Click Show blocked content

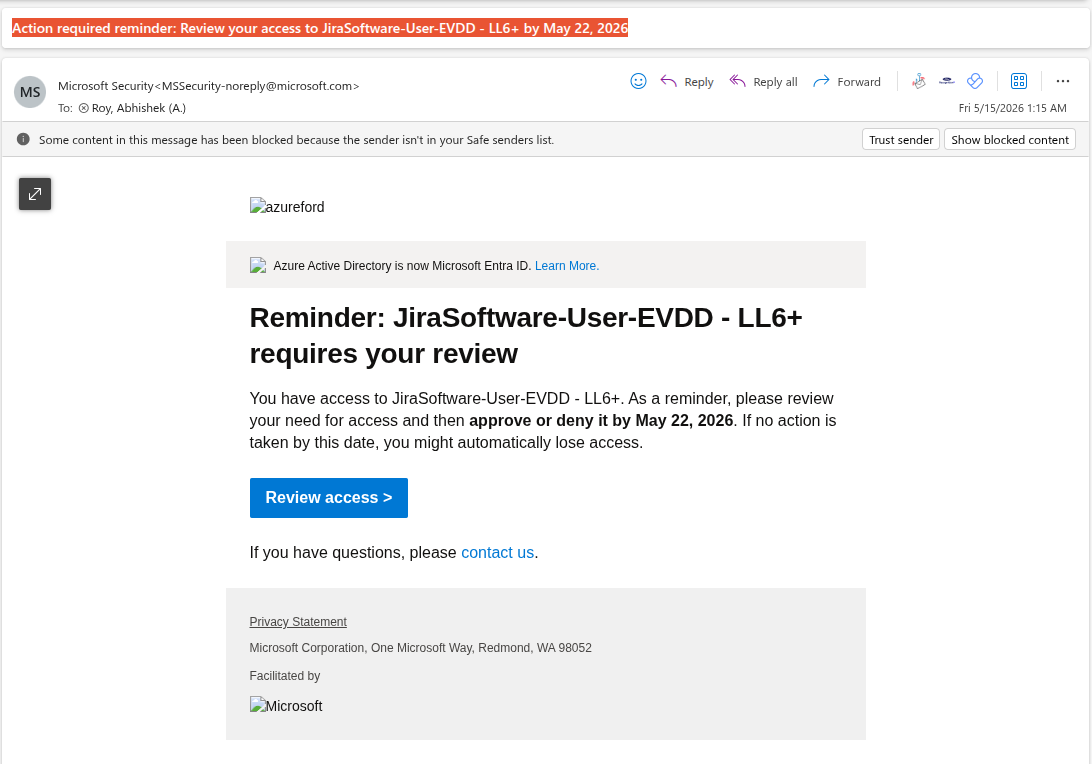[x=1009, y=139]
